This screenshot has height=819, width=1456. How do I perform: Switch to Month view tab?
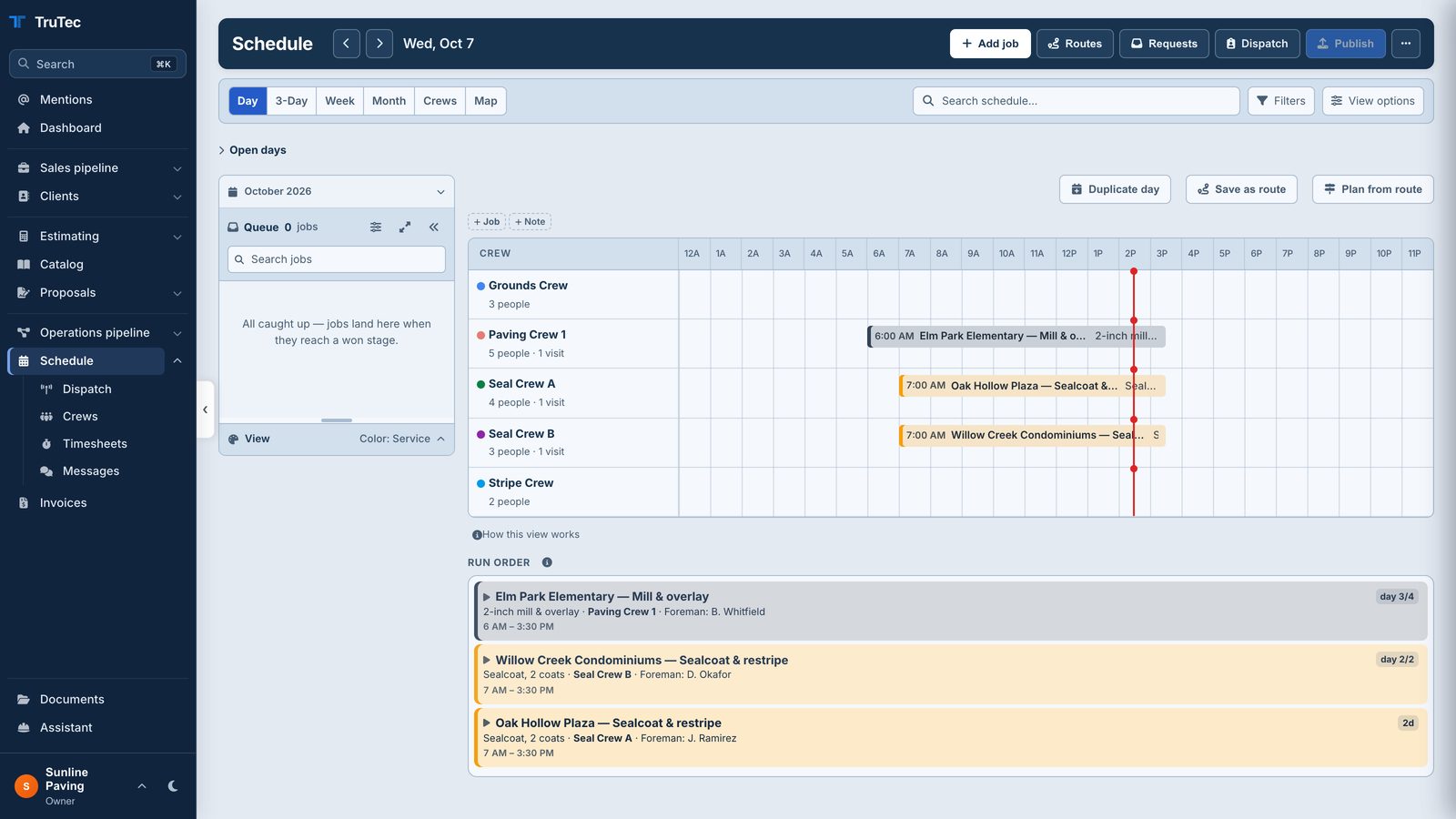(x=389, y=101)
